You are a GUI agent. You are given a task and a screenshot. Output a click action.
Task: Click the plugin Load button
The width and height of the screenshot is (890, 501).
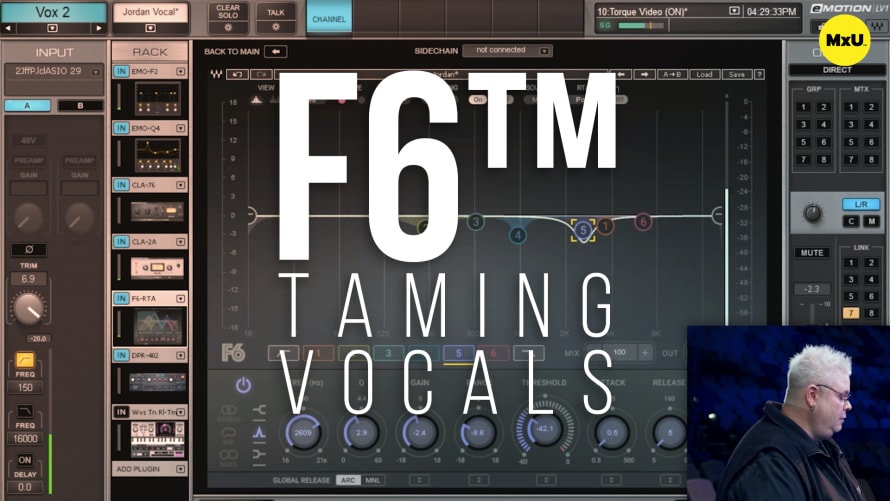704,74
